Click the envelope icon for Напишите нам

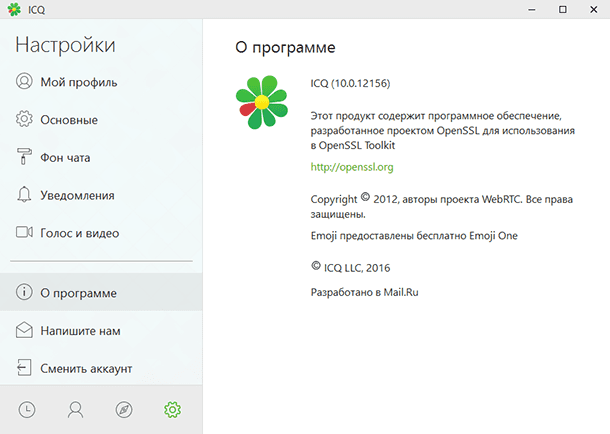[24, 330]
